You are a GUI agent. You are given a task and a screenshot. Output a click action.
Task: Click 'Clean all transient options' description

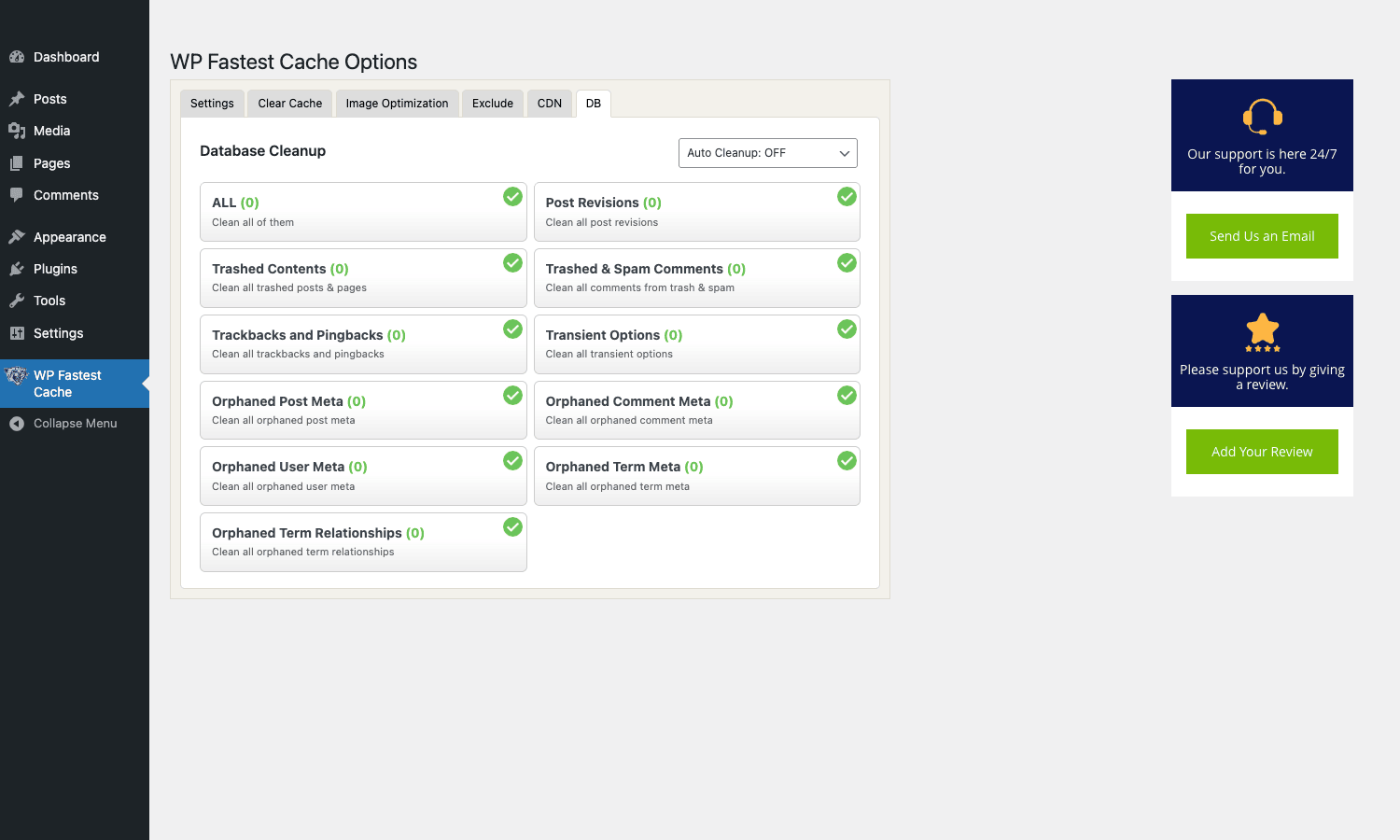609,355
